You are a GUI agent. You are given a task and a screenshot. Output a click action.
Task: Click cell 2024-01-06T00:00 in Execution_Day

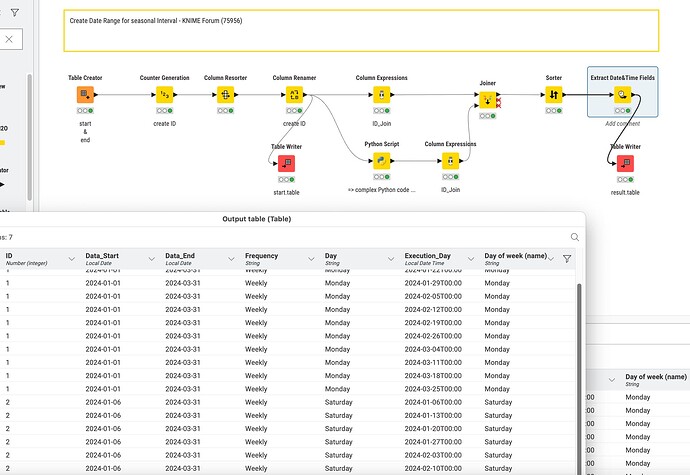click(x=433, y=402)
